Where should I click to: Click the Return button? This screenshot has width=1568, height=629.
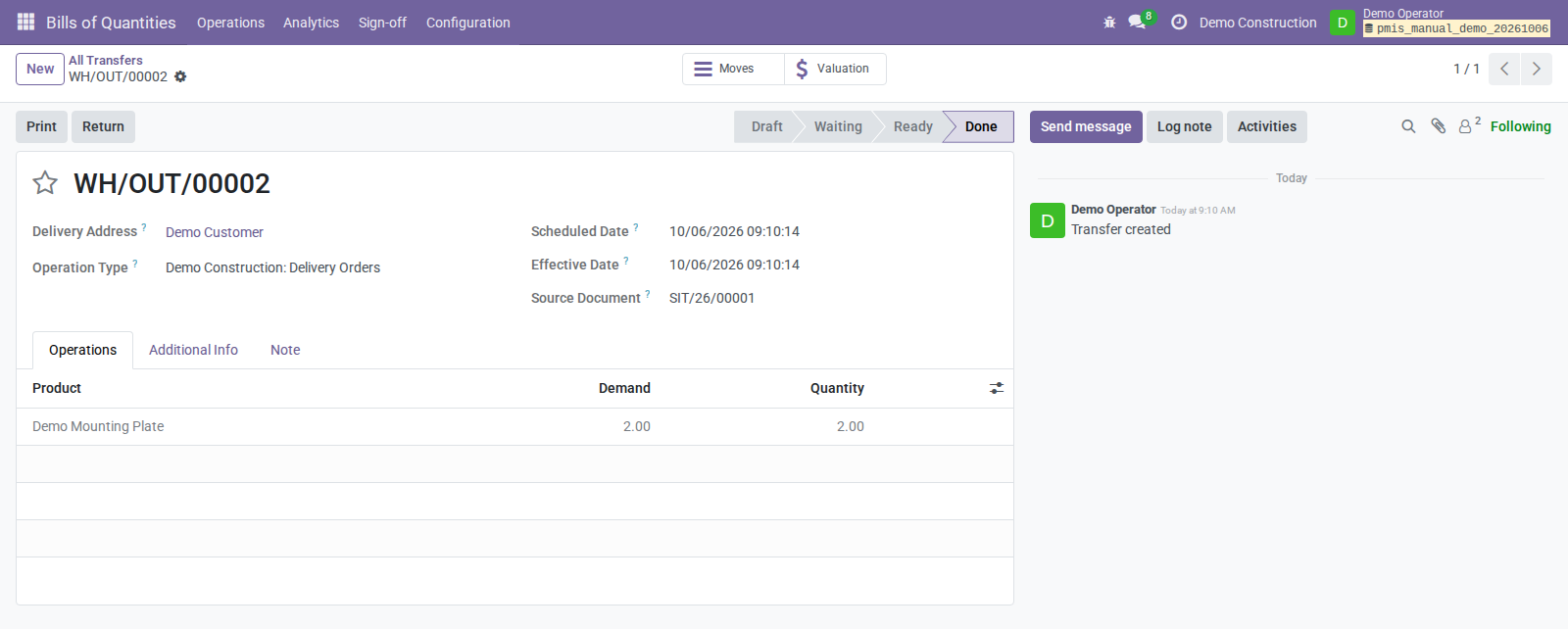(103, 126)
